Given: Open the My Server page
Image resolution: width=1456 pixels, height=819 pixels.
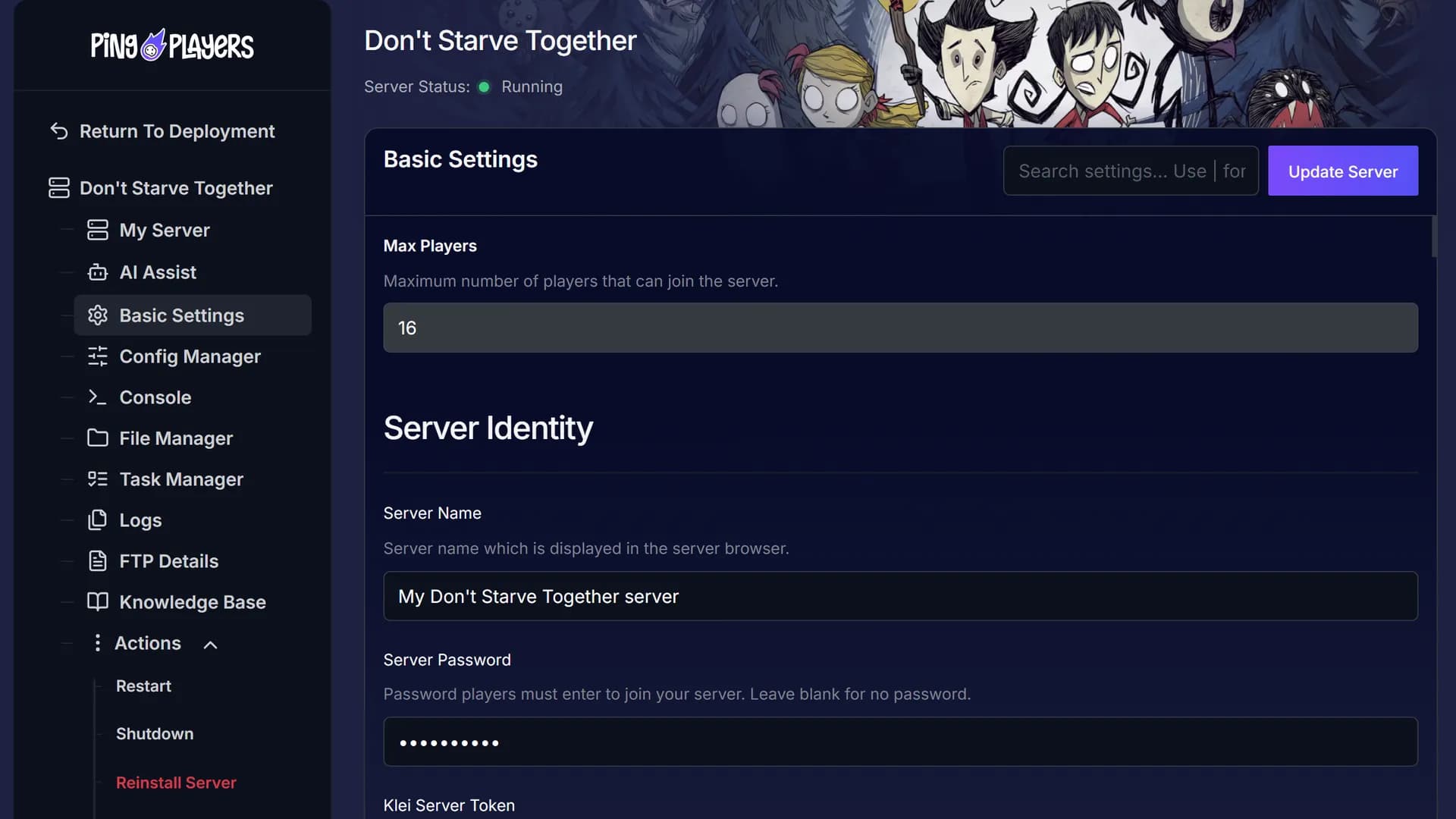Looking at the screenshot, I should (165, 230).
